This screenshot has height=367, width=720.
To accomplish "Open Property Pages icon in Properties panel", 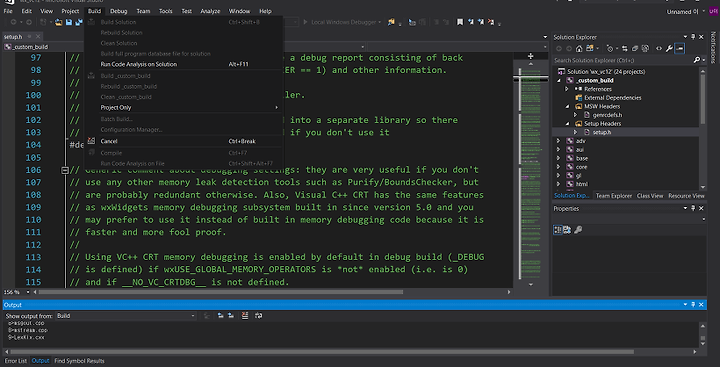I will (578, 230).
